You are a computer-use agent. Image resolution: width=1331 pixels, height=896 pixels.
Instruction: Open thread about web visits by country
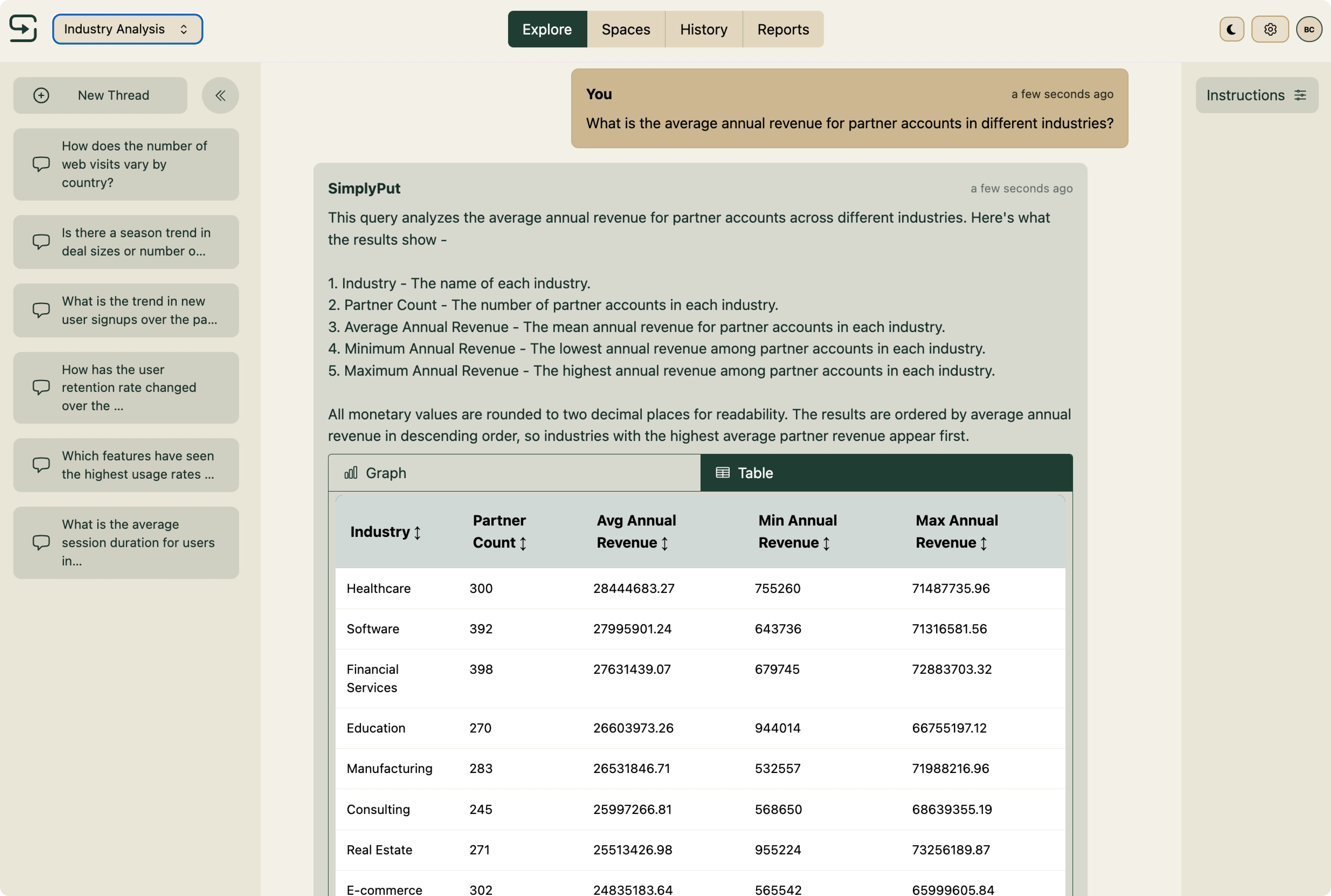[126, 164]
